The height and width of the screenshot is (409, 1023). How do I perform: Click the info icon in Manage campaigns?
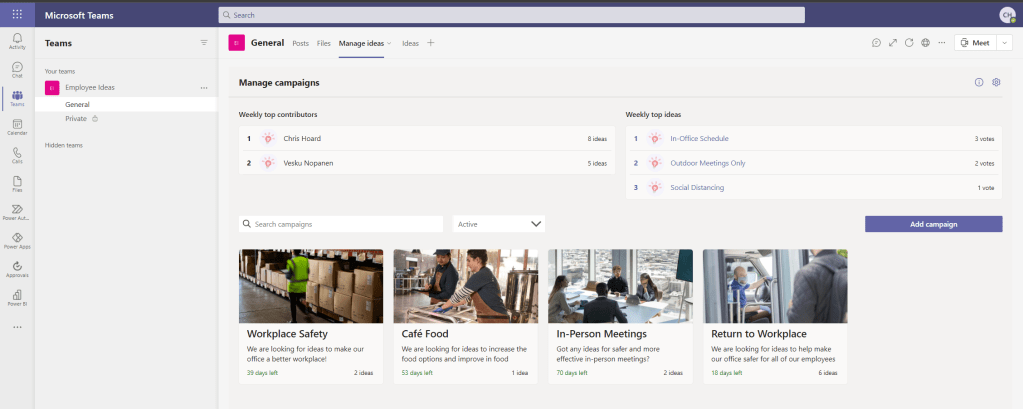point(979,82)
